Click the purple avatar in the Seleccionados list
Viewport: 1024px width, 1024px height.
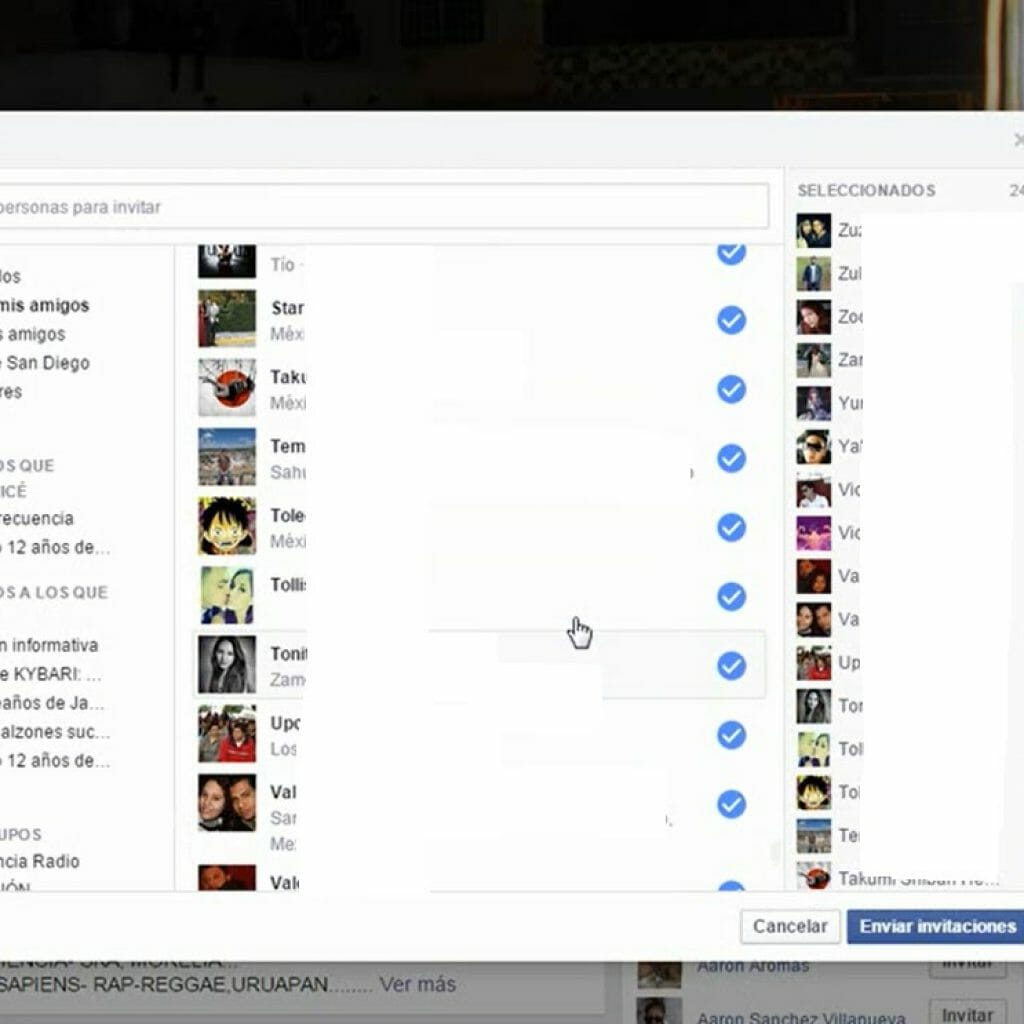pos(813,533)
